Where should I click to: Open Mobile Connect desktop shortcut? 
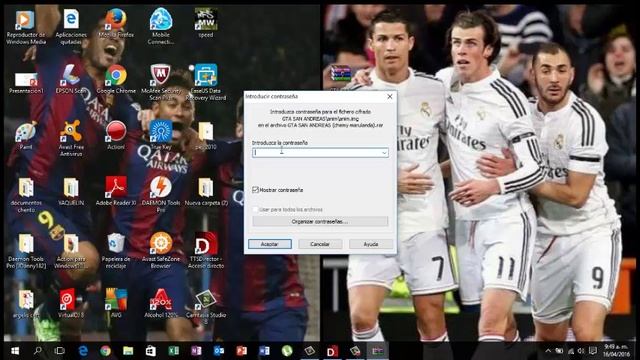(x=161, y=27)
